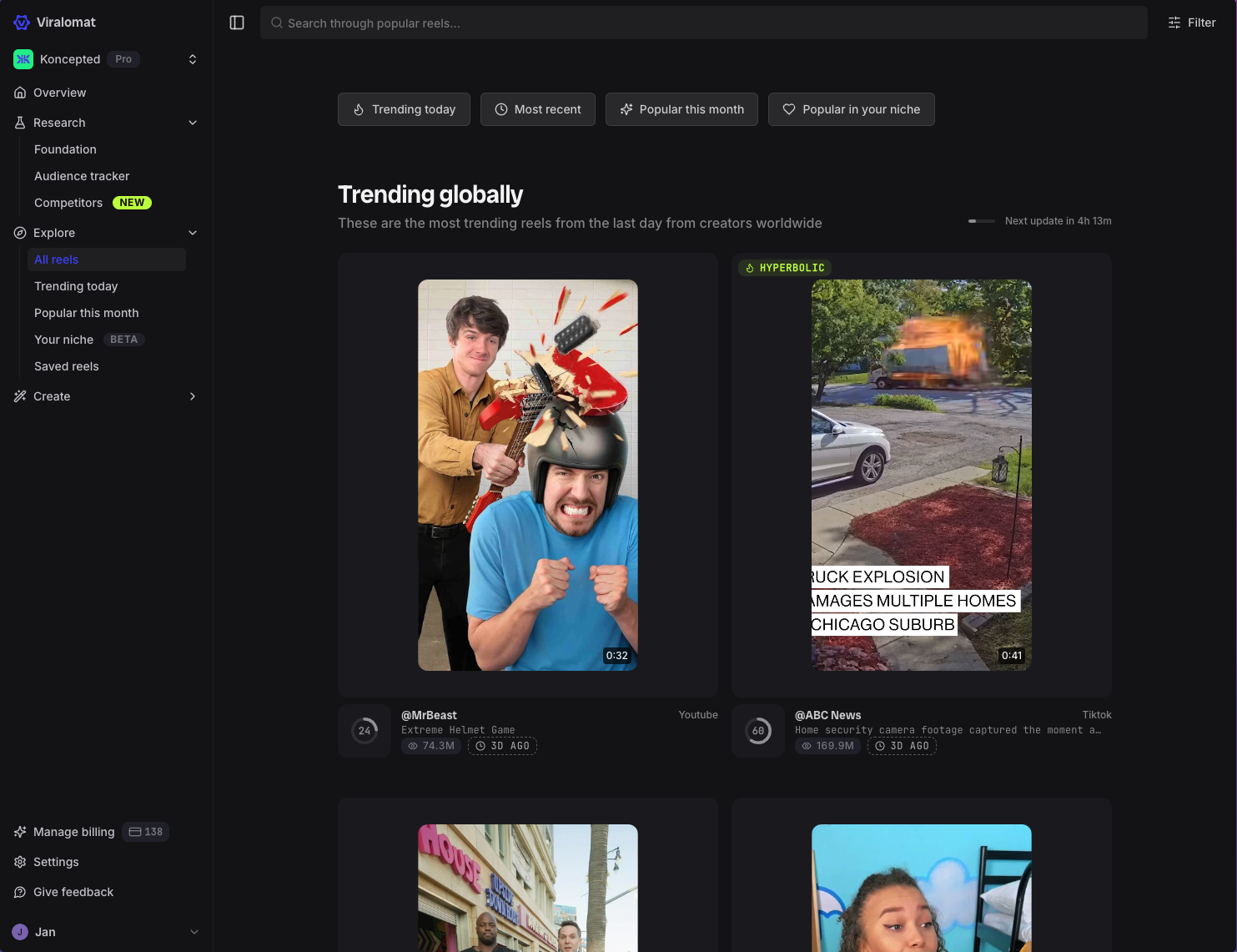Click Jan's profile avatar
Screen dimensions: 1237x952
pos(20,932)
